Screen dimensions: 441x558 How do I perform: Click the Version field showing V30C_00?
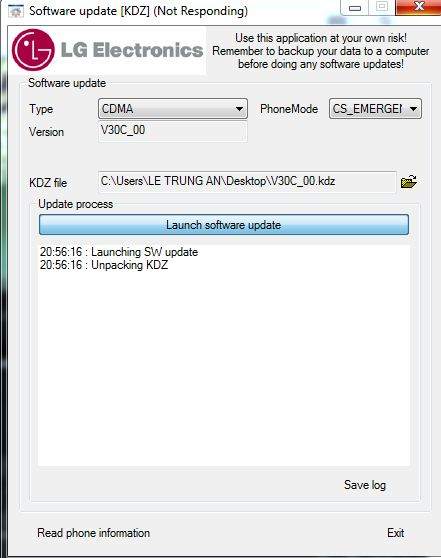[x=173, y=131]
